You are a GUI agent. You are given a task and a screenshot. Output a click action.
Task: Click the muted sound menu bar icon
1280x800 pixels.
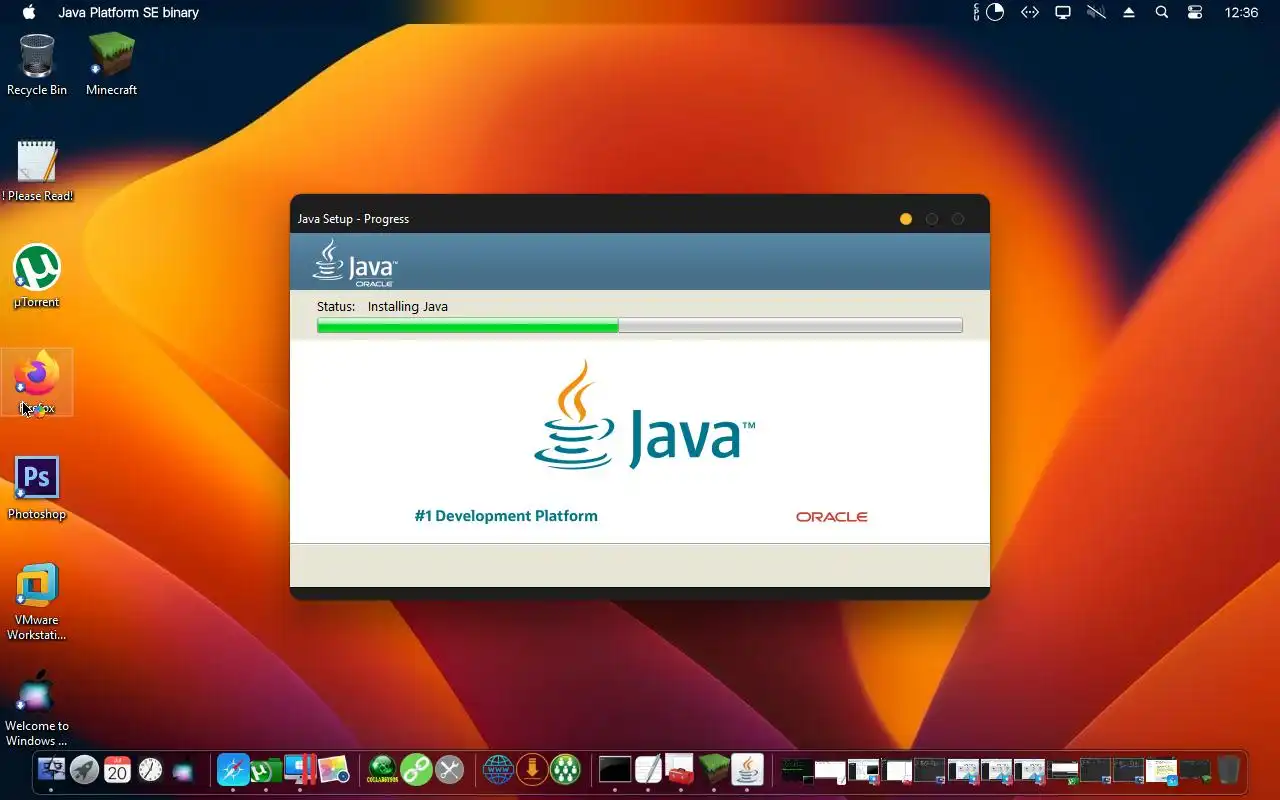1096,13
